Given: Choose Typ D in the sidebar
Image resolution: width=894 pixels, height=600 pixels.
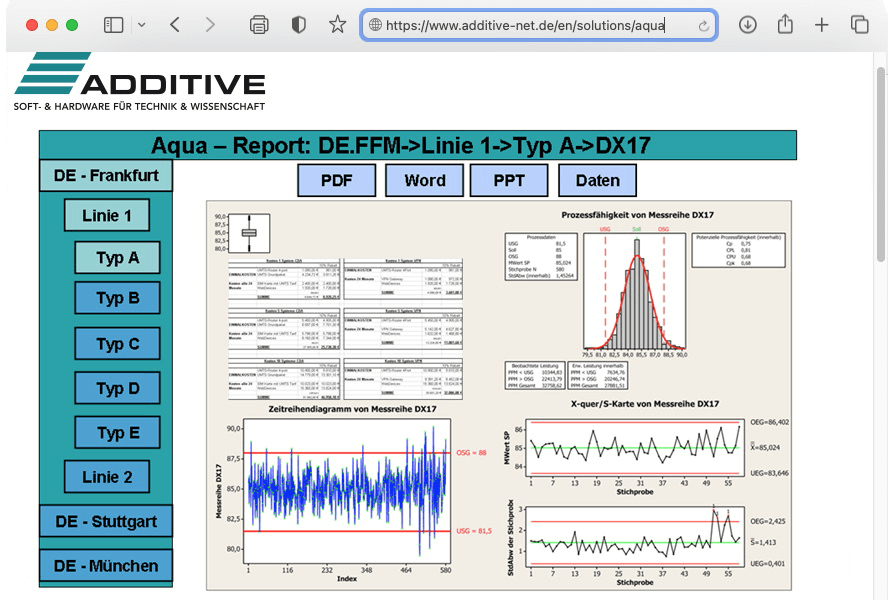Looking at the screenshot, I should [117, 388].
